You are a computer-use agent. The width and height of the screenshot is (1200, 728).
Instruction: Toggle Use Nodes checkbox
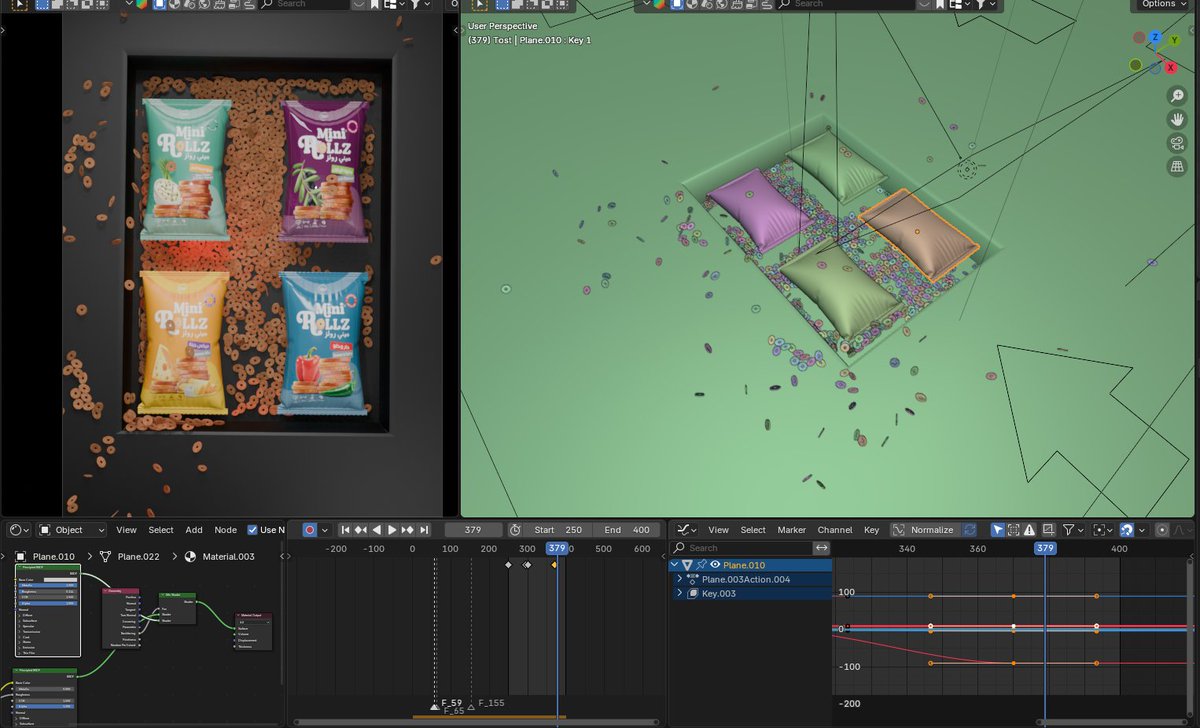253,530
